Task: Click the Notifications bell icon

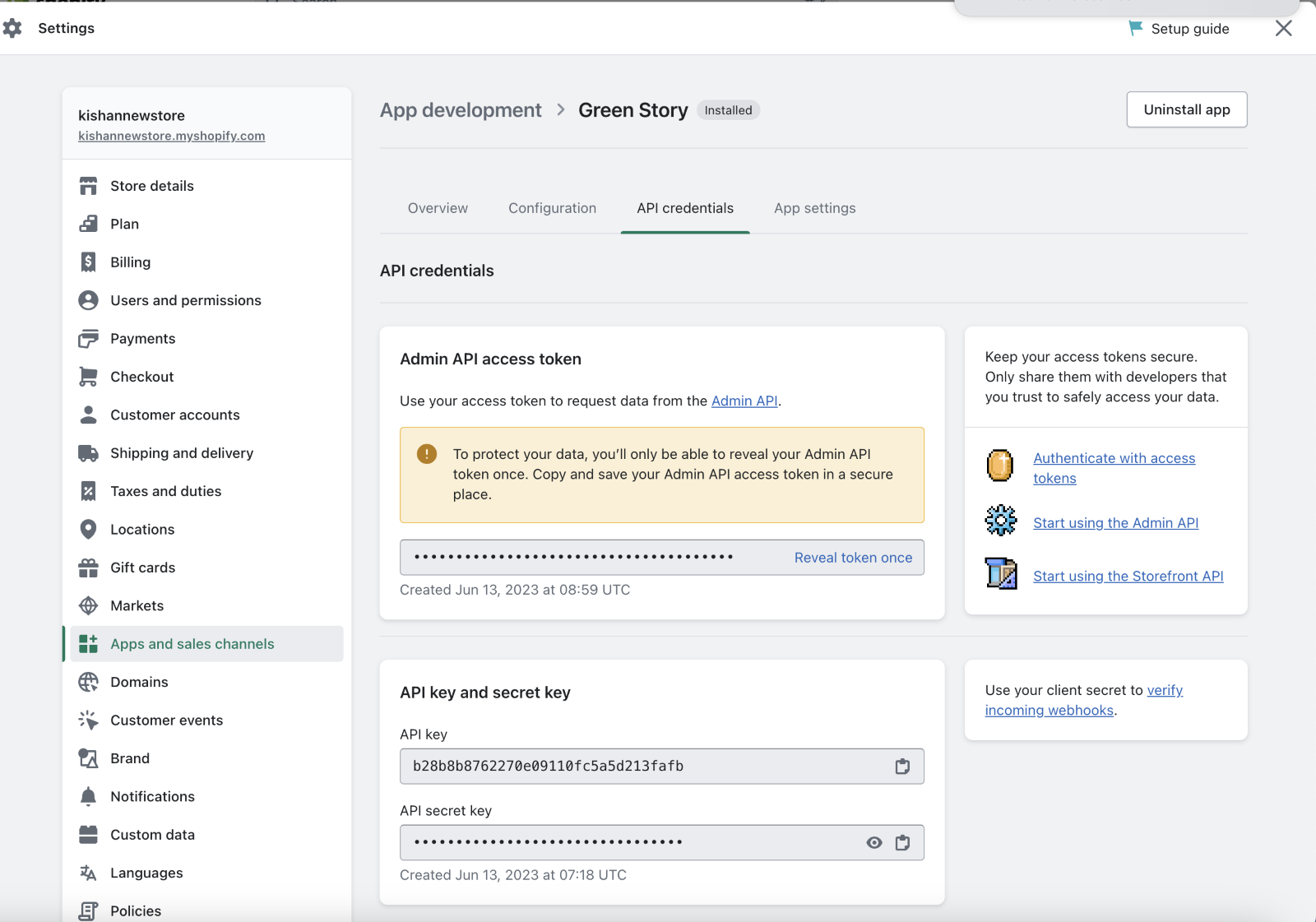Action: point(88,796)
